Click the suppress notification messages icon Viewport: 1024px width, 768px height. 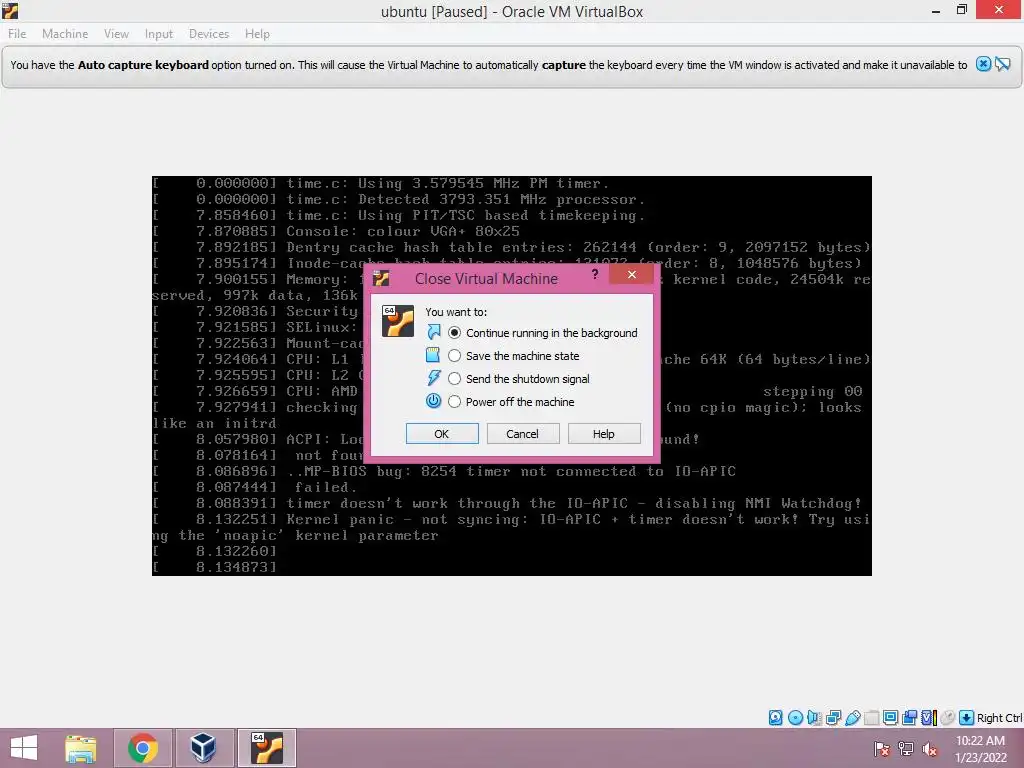tap(1002, 64)
